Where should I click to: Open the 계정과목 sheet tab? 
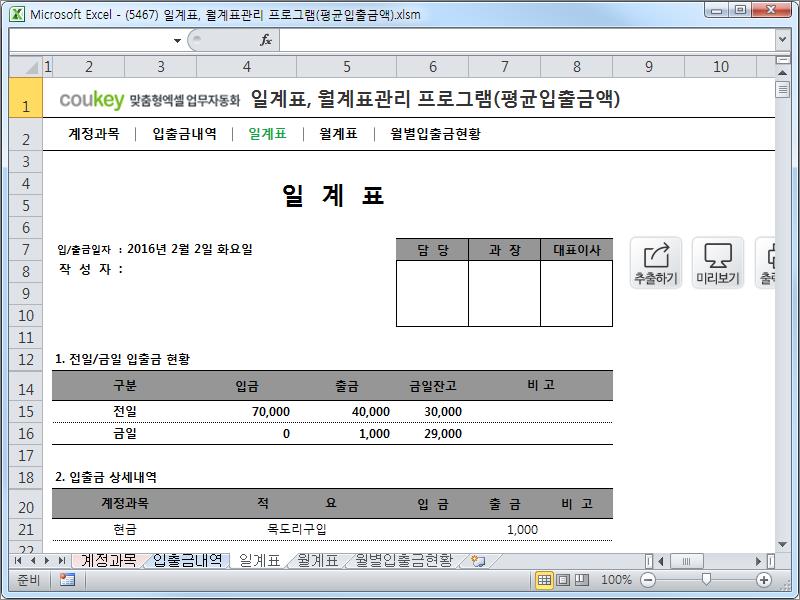(x=109, y=561)
